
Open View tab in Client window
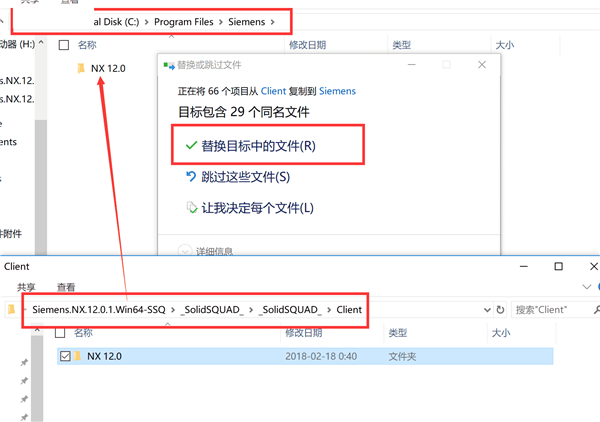66,287
